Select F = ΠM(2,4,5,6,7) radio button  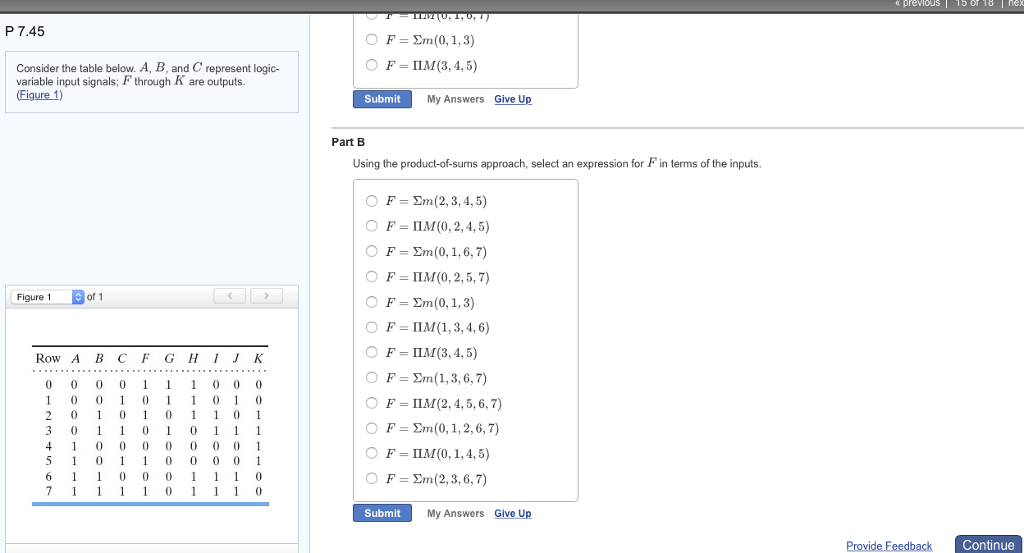point(371,403)
